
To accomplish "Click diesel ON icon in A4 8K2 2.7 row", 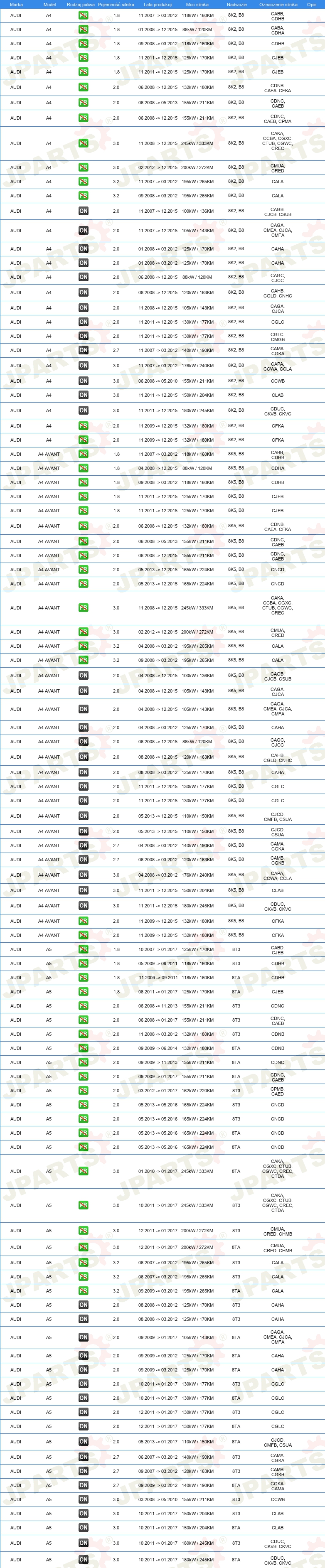I will [84, 351].
